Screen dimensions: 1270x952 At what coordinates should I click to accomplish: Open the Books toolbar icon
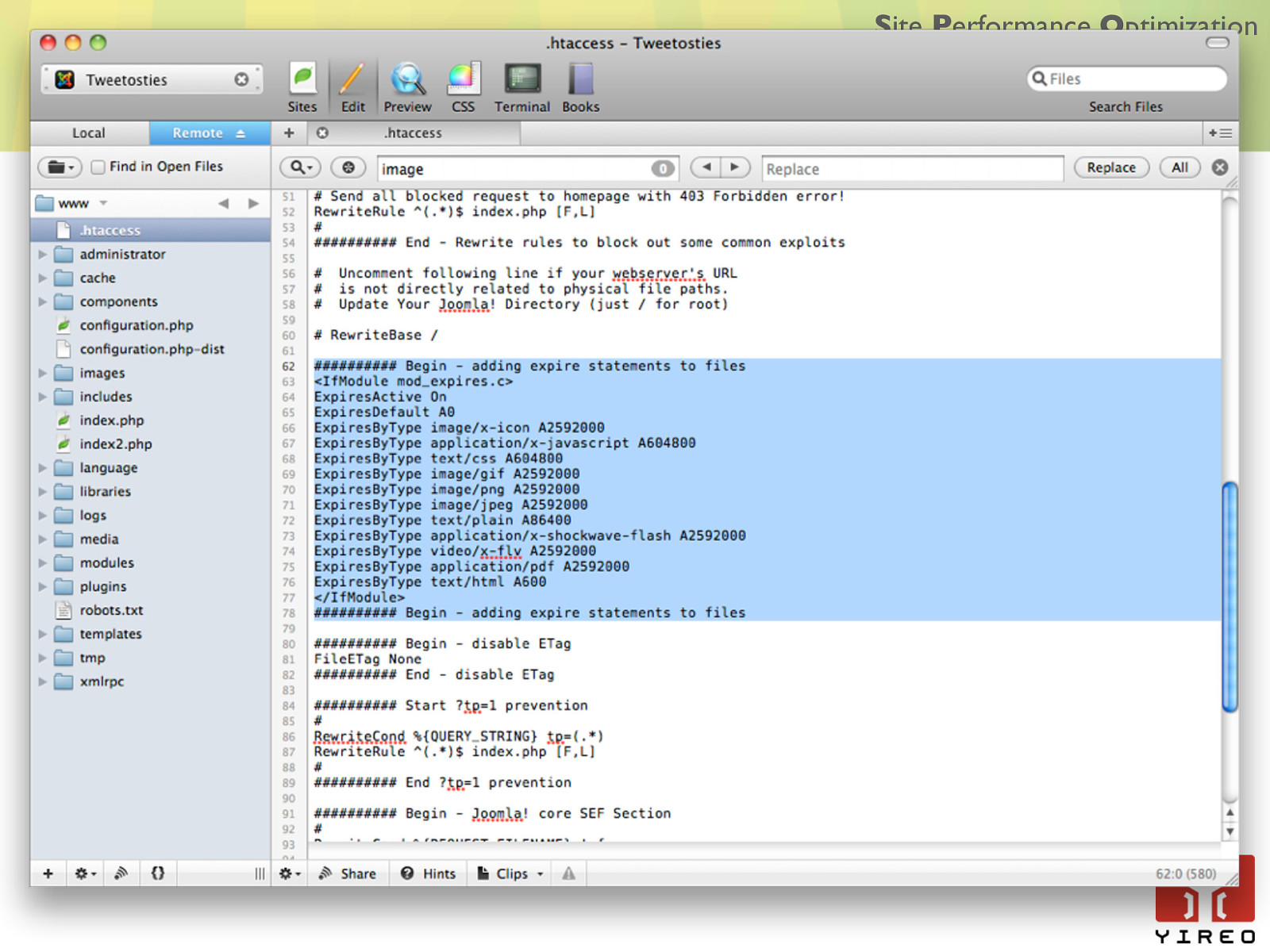(x=581, y=87)
